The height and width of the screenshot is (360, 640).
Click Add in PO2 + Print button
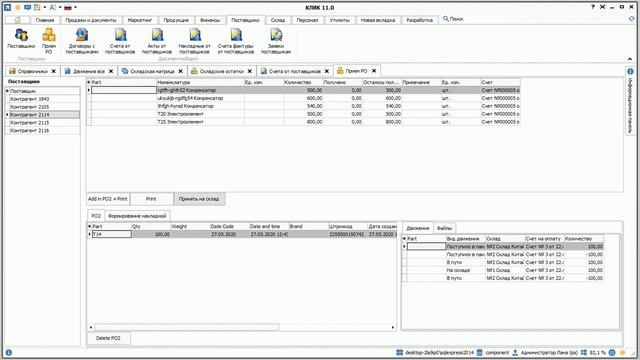click(x=108, y=199)
